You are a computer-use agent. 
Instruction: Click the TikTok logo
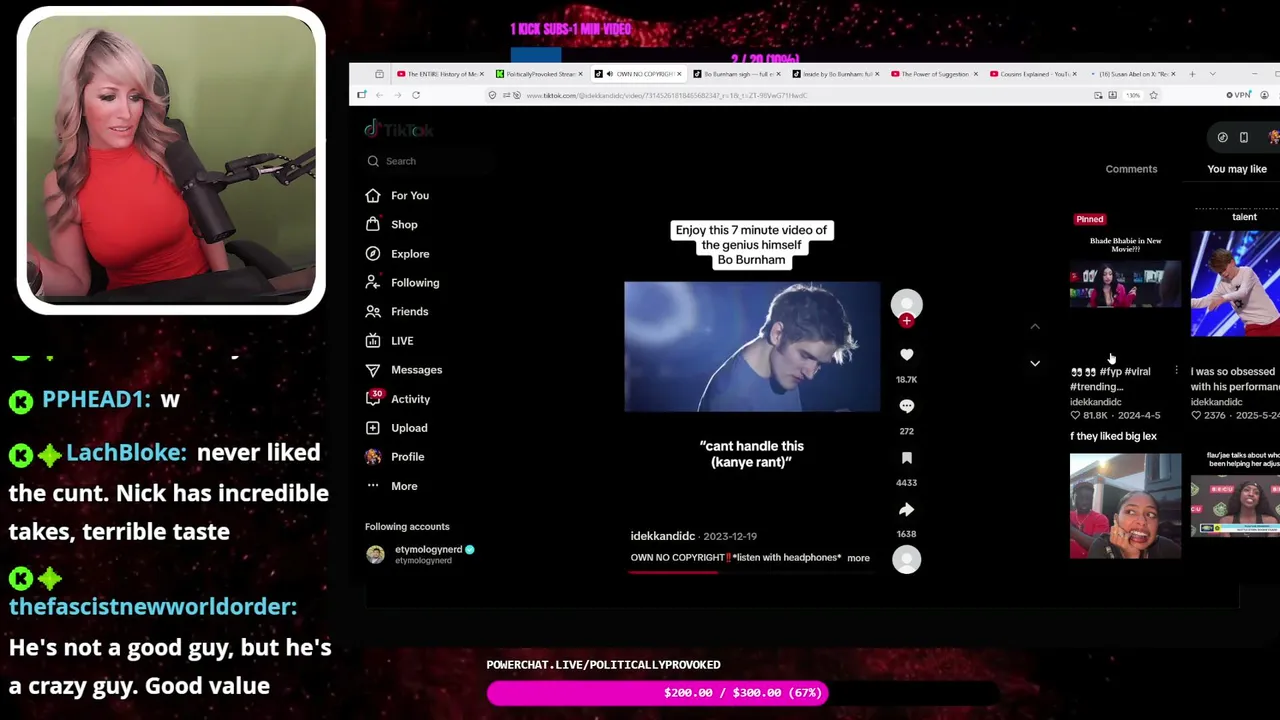coord(399,130)
